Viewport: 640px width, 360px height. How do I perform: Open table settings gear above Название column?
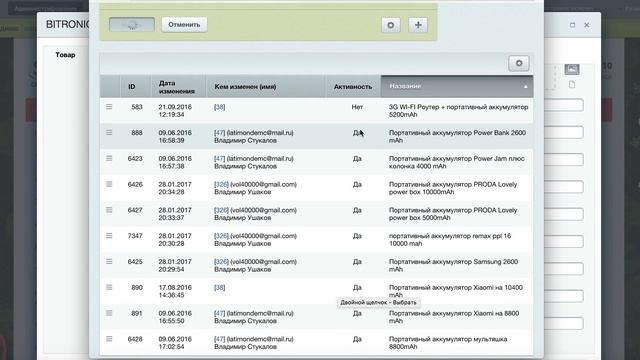pyautogui.click(x=519, y=63)
